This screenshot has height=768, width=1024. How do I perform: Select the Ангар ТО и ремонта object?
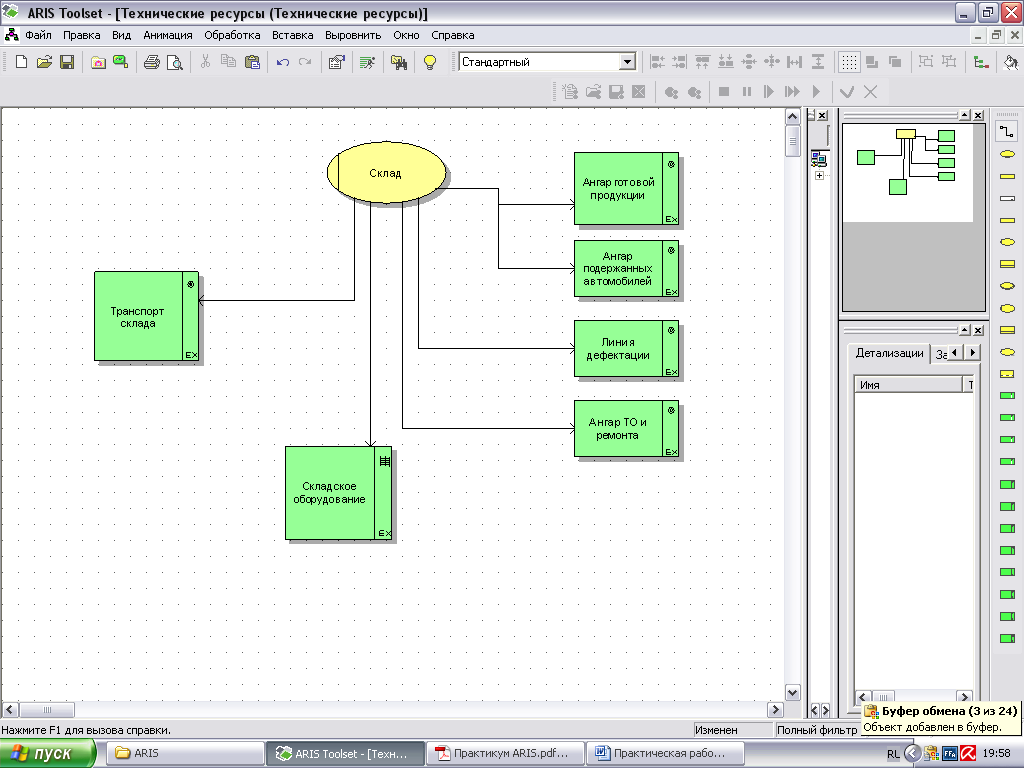[x=626, y=428]
